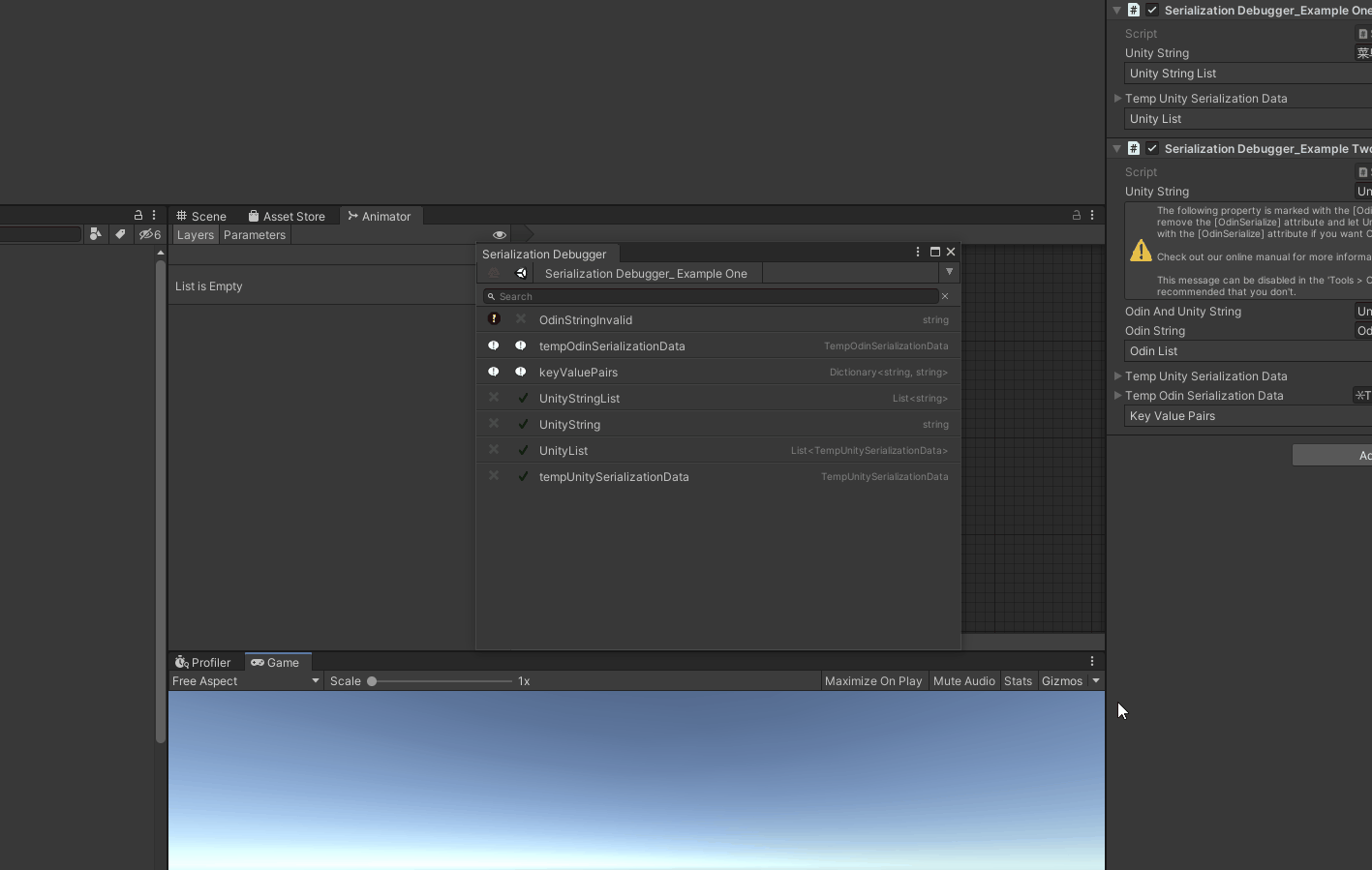This screenshot has height=870, width=1372.
Task: Click the Odin List header
Action: 1248,351
